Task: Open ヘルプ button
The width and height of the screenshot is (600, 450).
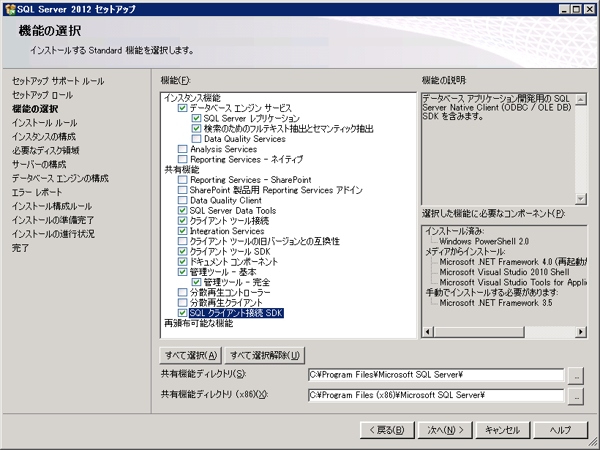Action: point(560,430)
